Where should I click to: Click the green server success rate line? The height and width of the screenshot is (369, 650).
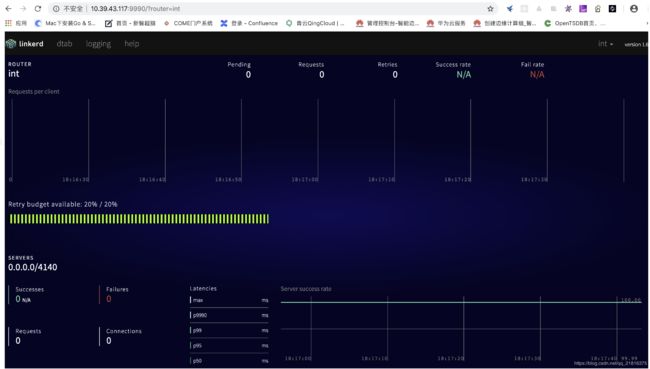coord(461,302)
